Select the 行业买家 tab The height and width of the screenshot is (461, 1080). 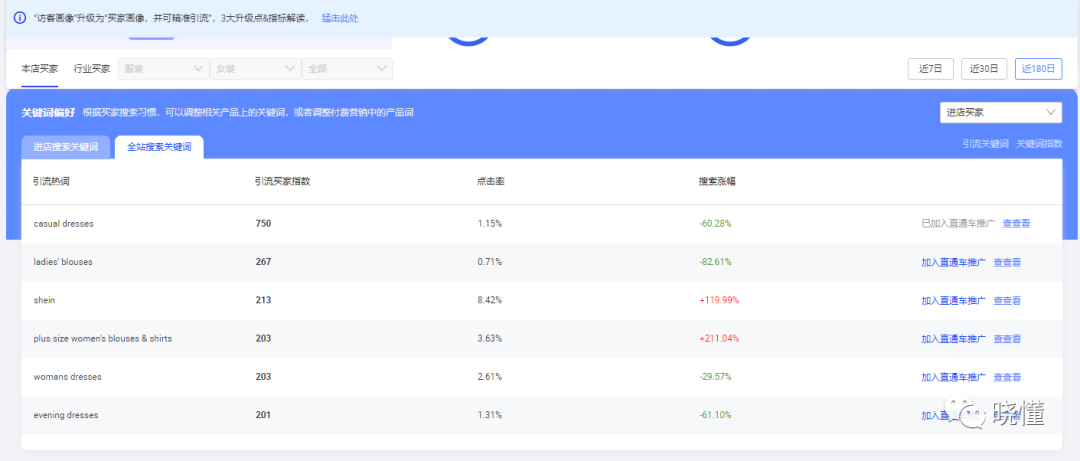[x=92, y=69]
